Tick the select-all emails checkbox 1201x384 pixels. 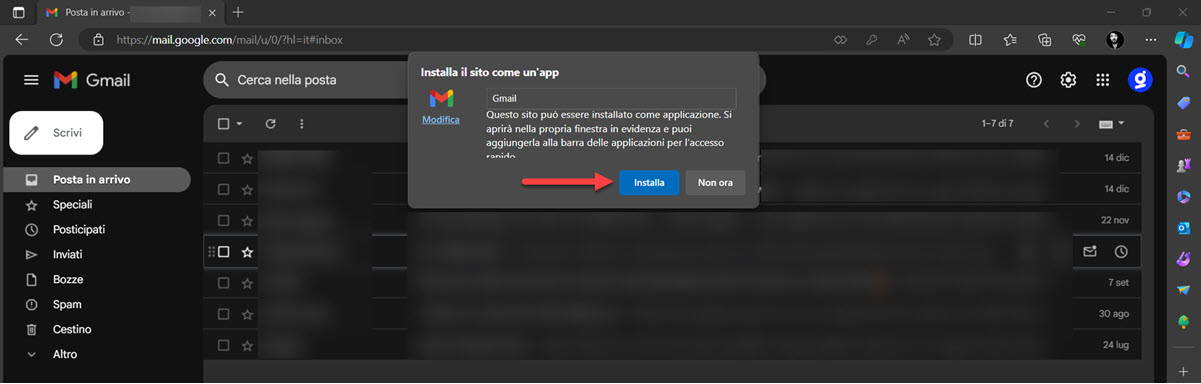pos(224,124)
